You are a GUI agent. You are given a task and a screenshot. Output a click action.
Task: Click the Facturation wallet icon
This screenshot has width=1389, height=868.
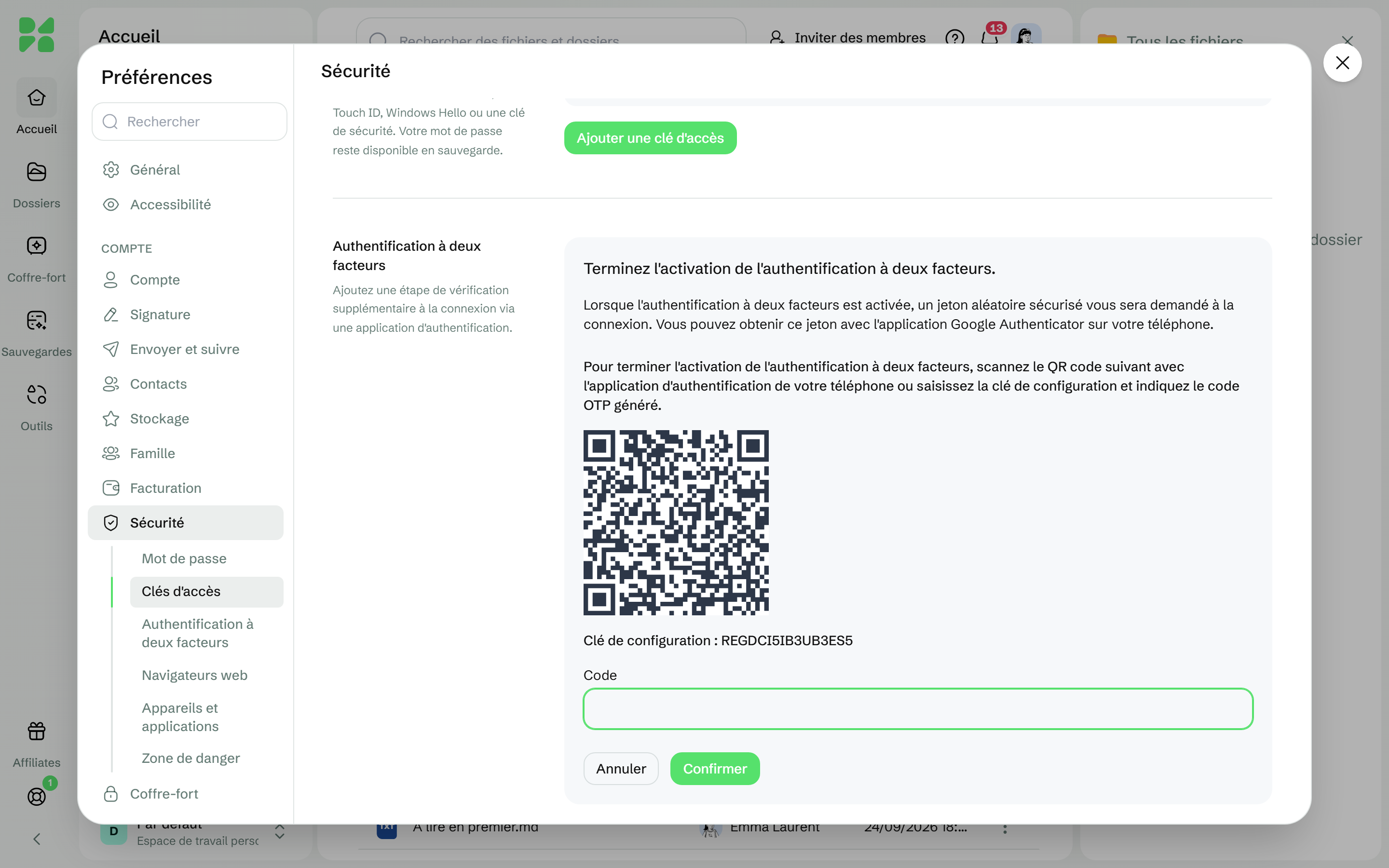pos(111,488)
